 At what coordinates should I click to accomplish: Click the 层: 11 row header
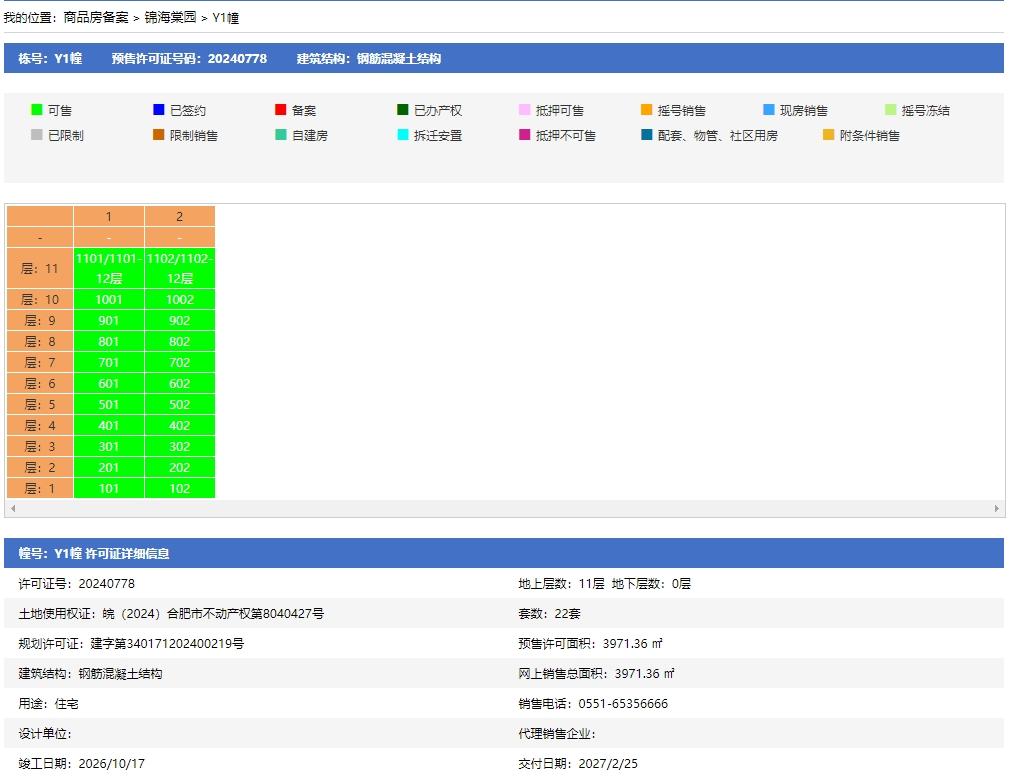[x=40, y=268]
